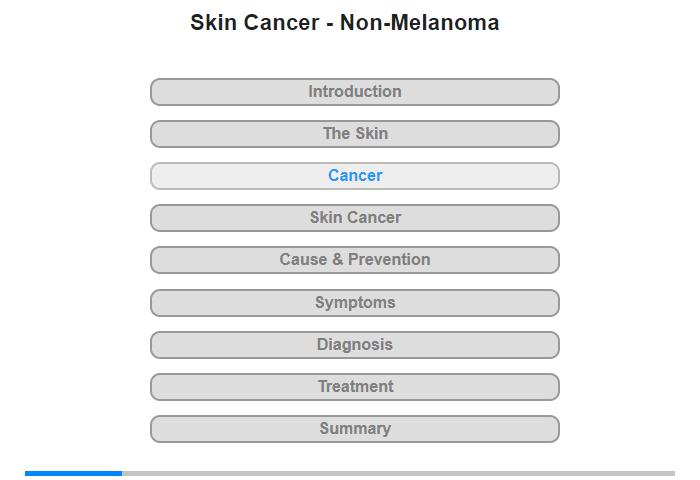The image size is (700, 480).
Task: Open the Diagnosis chapter
Action: (x=355, y=345)
